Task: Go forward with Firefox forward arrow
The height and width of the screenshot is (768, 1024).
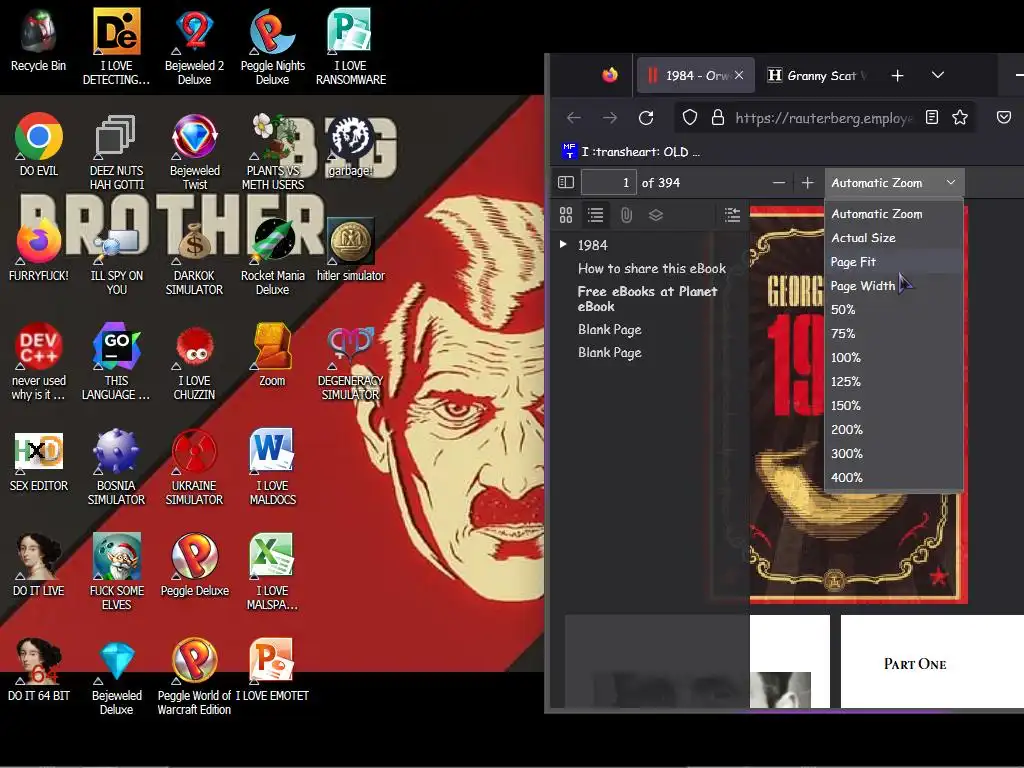Action: coord(610,118)
